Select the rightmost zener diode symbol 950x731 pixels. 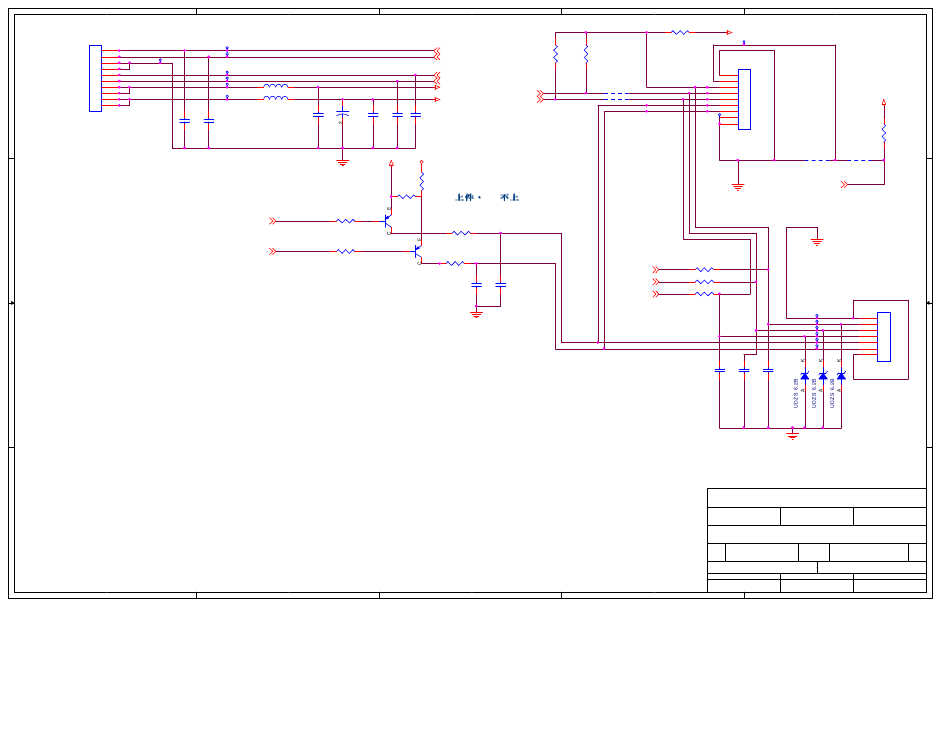[x=841, y=376]
